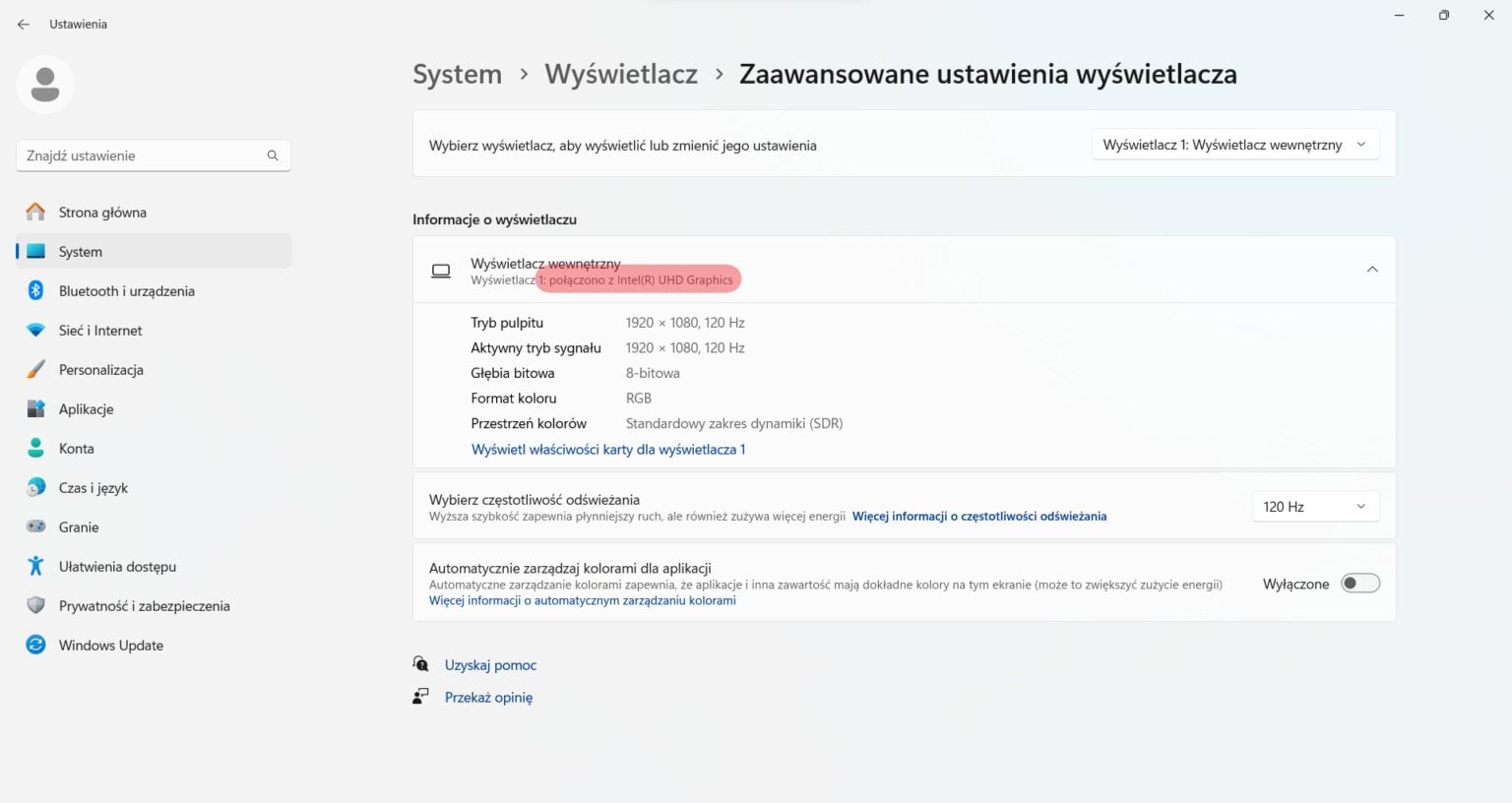Go to System via the breadcrumb

pos(457,73)
